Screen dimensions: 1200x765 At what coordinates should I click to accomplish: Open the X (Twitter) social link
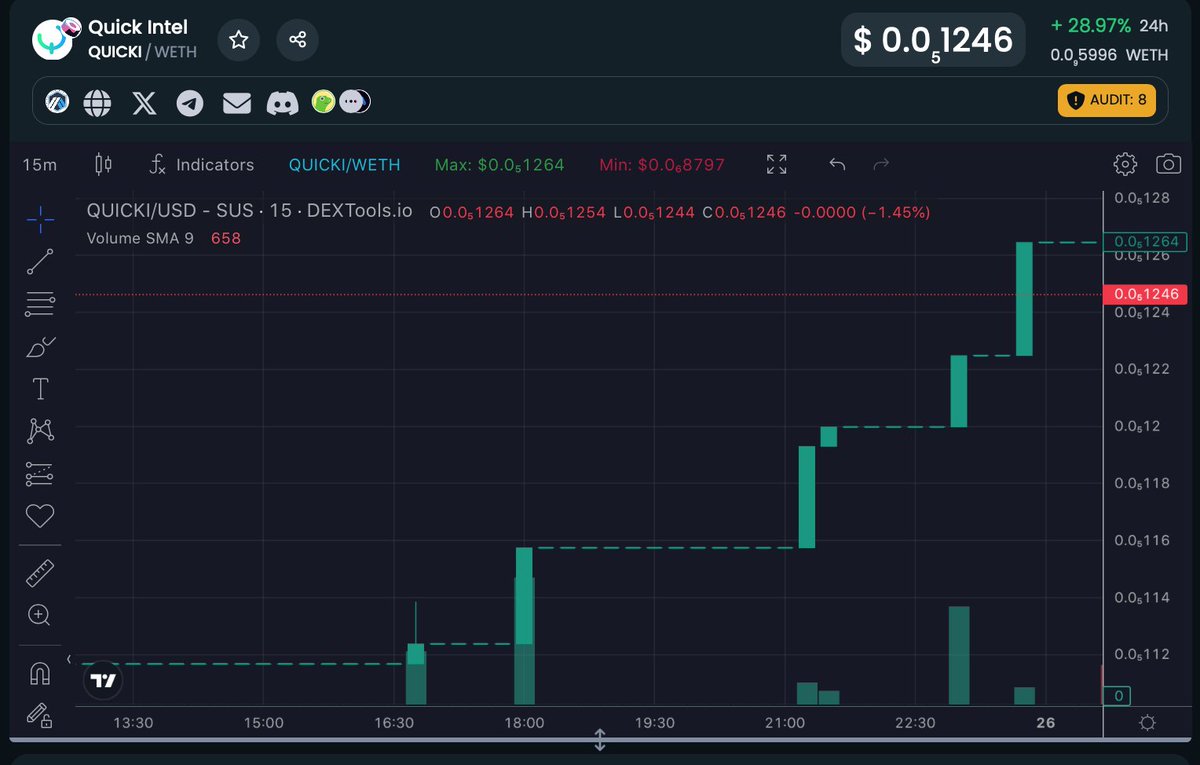144,102
